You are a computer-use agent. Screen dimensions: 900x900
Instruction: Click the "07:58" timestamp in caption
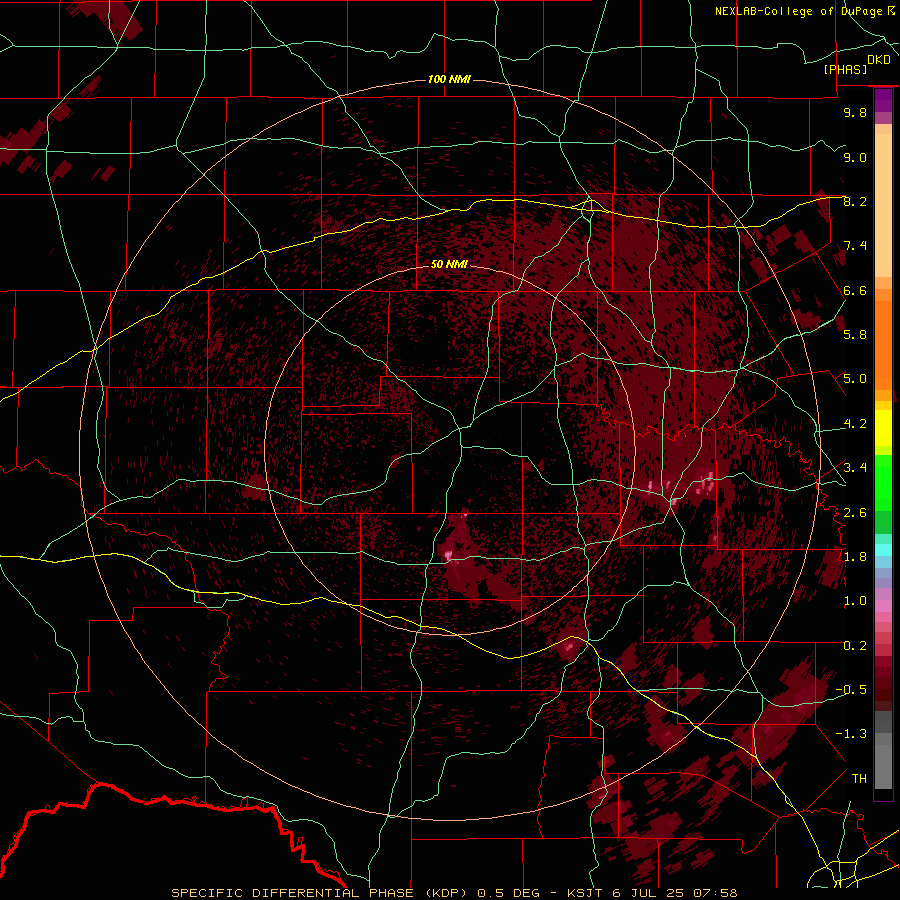point(715,893)
